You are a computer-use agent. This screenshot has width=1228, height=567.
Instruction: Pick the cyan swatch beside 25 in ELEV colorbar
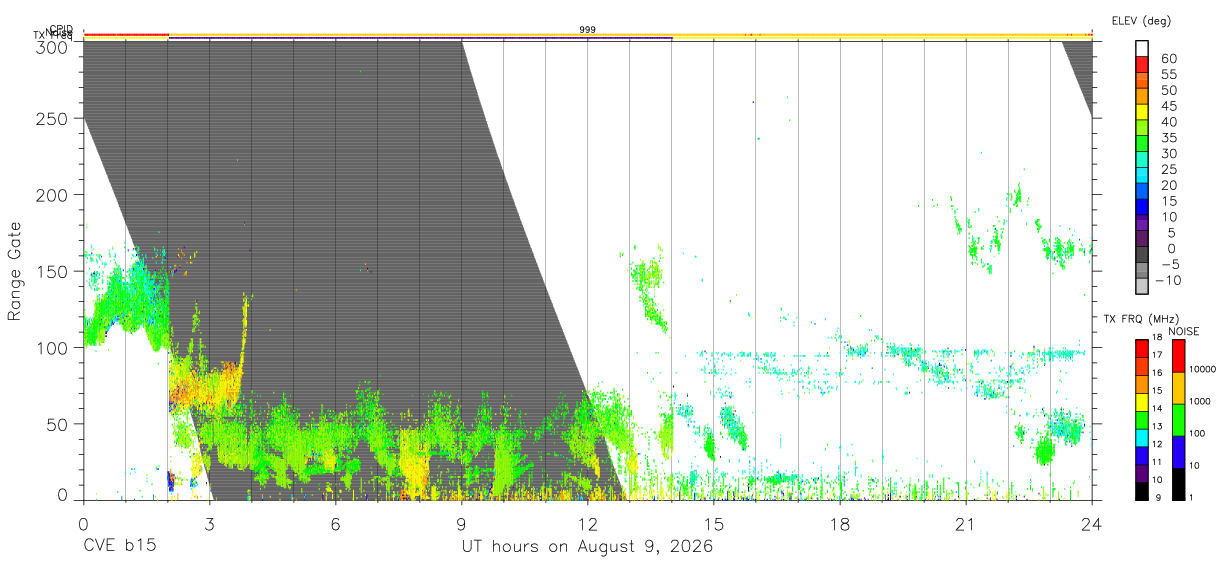(x=1142, y=175)
